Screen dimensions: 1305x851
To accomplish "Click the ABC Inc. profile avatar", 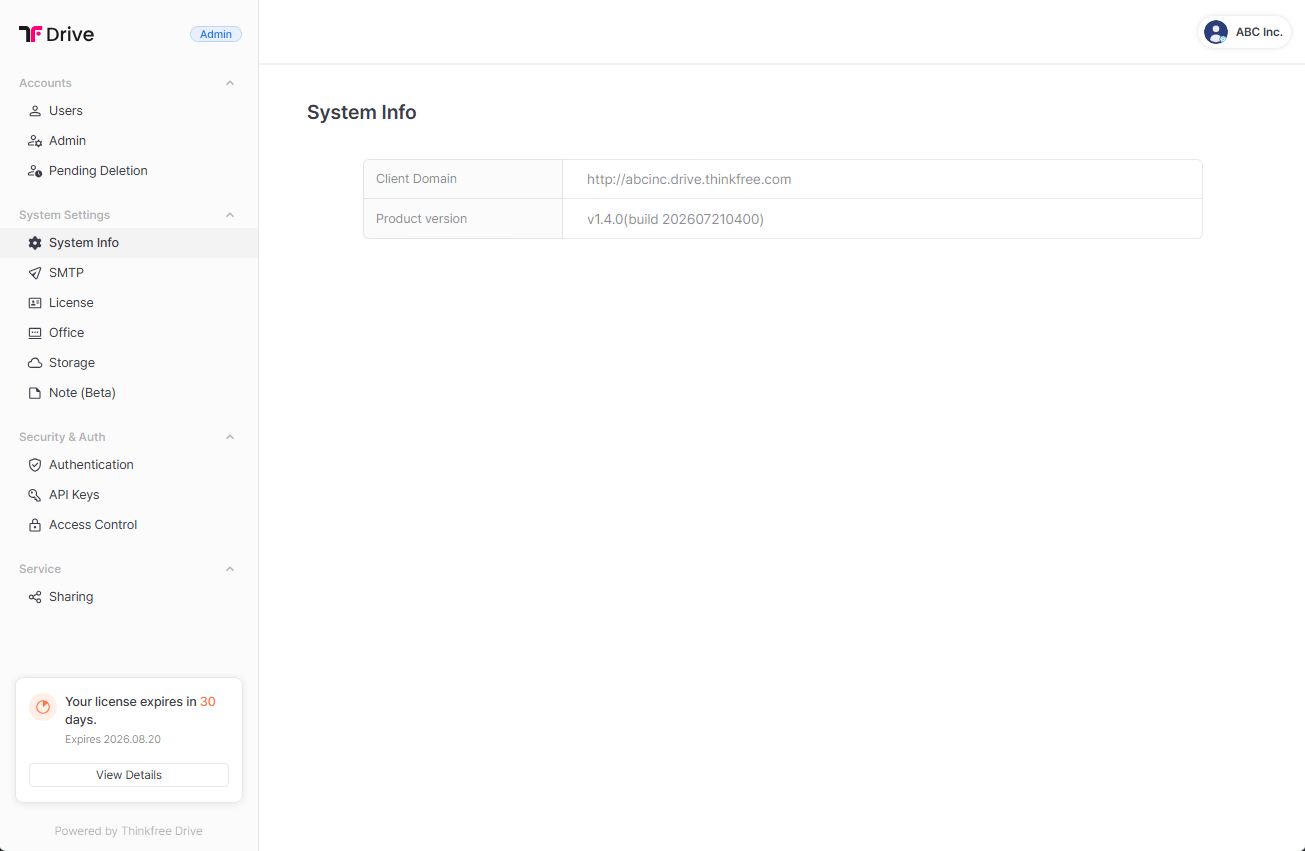I will pos(1216,32).
